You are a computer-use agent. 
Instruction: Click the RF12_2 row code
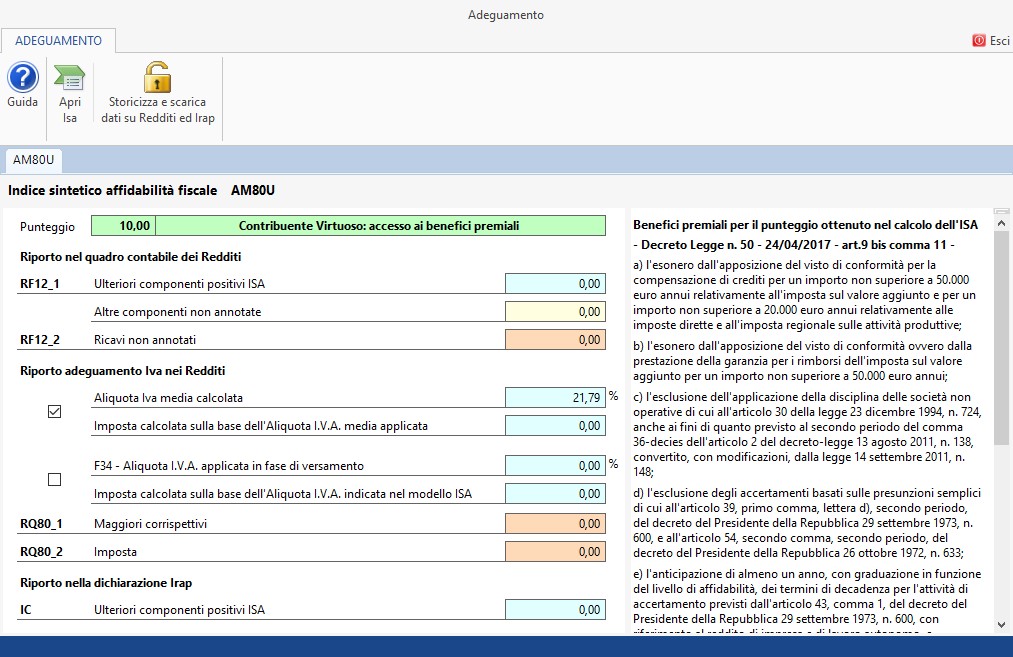(40, 340)
